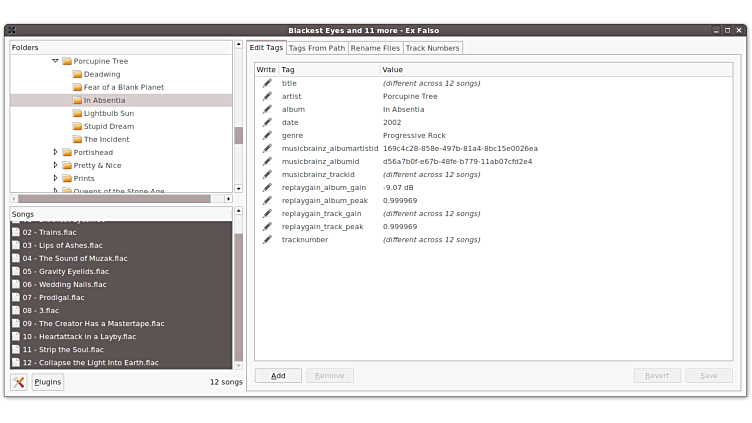Open the Track Numbers tab

pyautogui.click(x=433, y=48)
